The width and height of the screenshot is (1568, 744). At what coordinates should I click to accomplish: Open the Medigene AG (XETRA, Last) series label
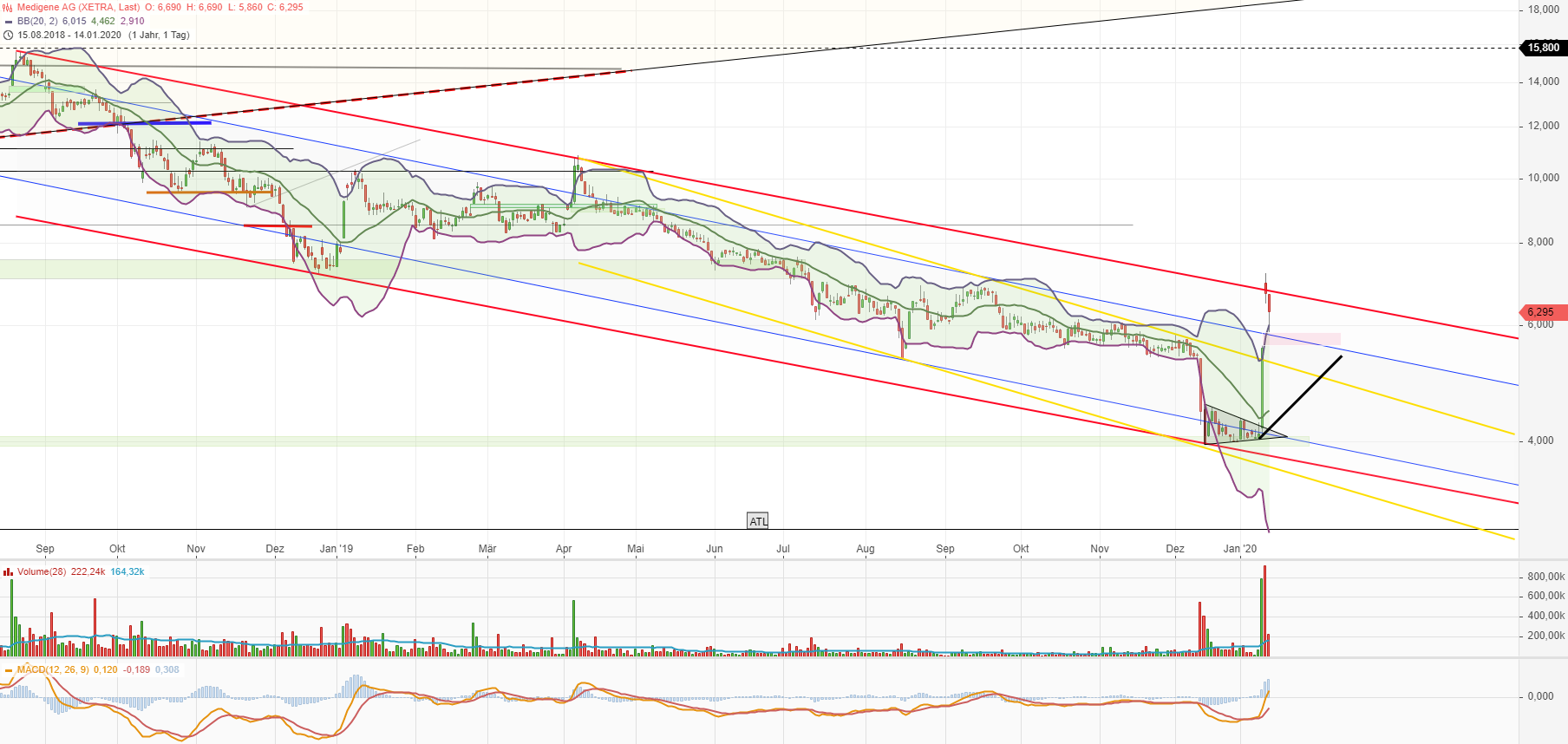pyautogui.click(x=78, y=7)
